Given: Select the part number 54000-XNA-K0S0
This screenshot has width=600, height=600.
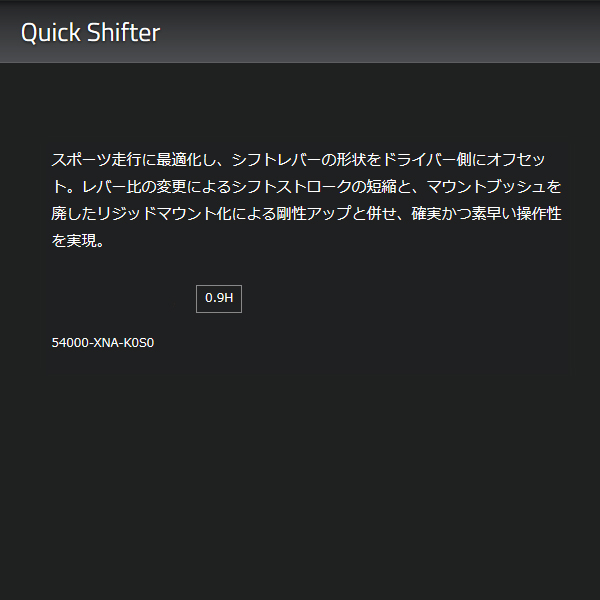Looking at the screenshot, I should point(102,343).
